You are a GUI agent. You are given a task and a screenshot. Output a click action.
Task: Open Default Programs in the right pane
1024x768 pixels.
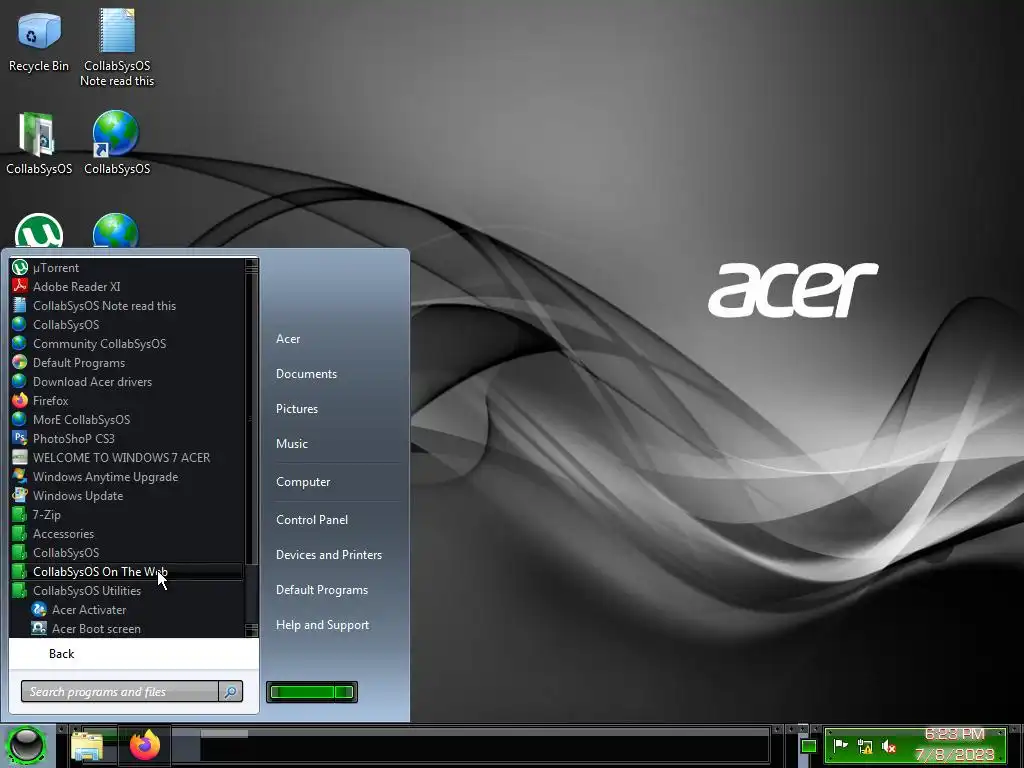click(x=321, y=590)
